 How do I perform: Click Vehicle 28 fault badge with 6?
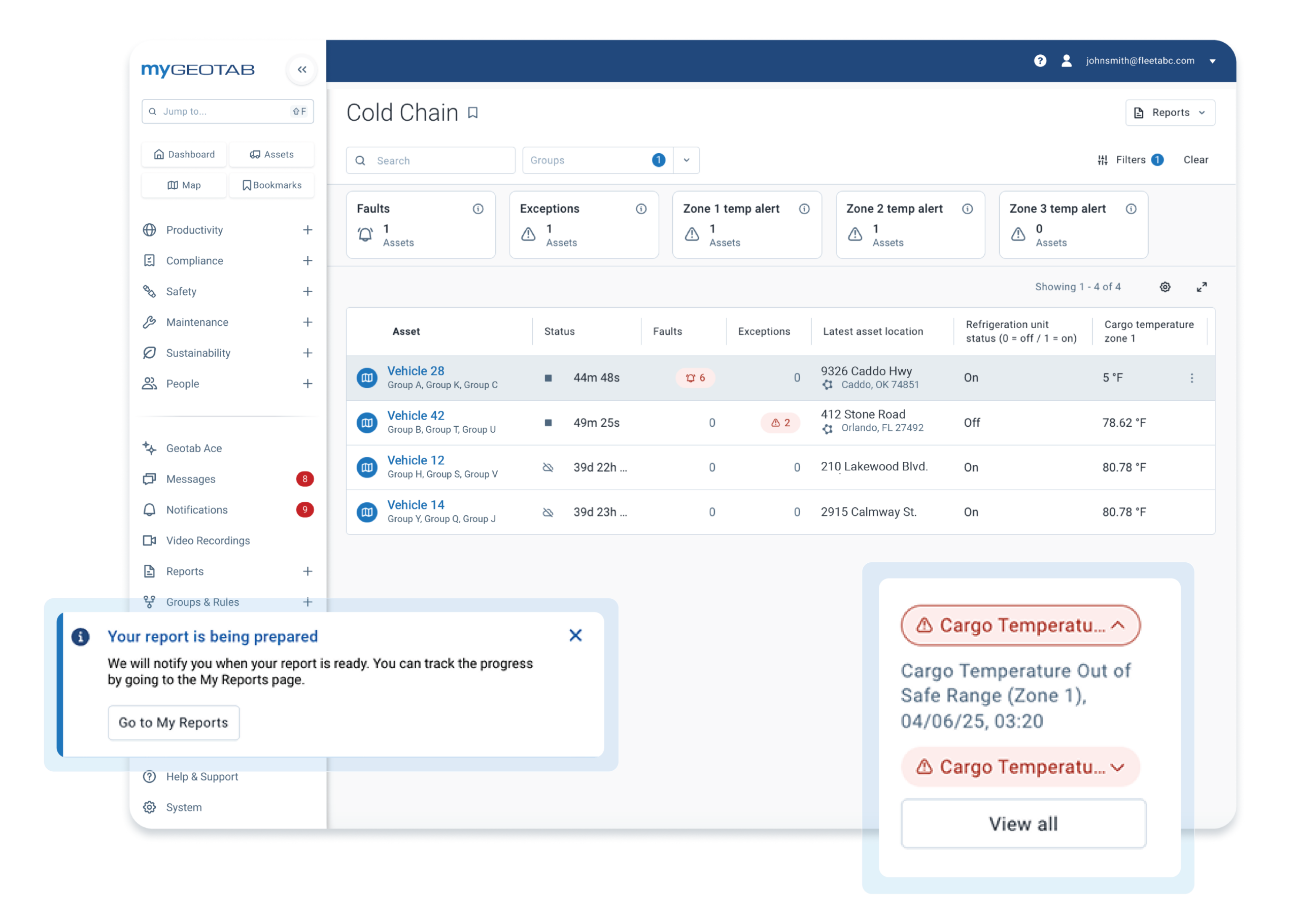click(x=695, y=378)
